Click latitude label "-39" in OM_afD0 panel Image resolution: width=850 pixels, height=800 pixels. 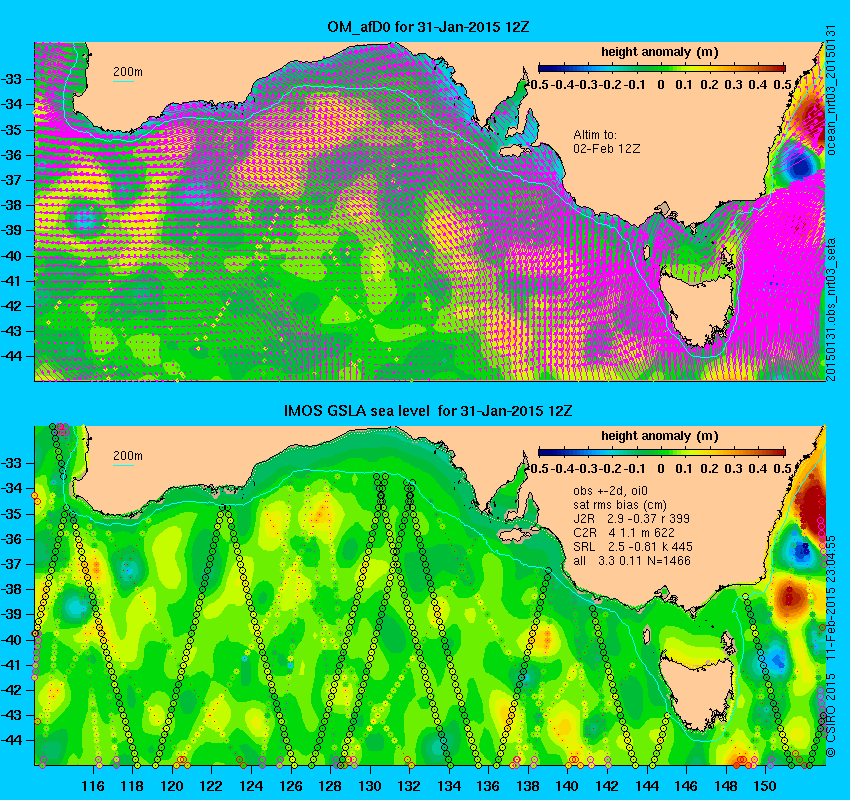point(11,230)
